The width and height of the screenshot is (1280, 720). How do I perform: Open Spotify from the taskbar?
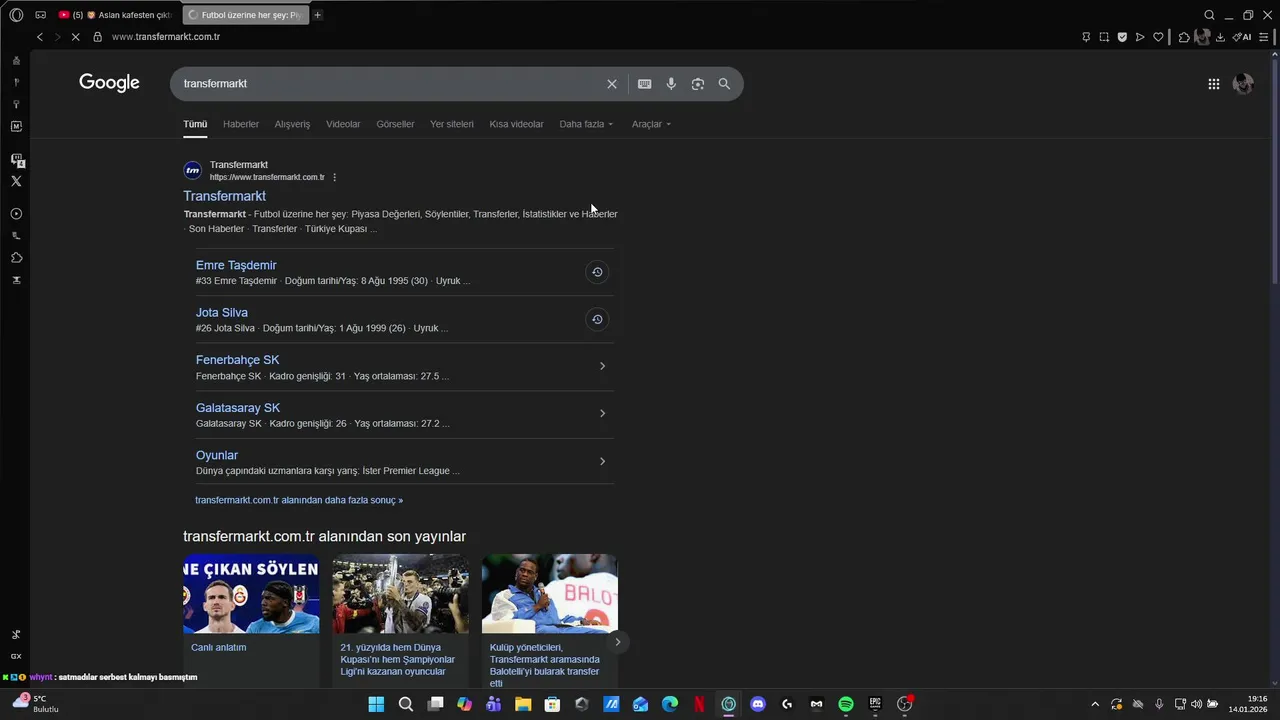[x=846, y=704]
